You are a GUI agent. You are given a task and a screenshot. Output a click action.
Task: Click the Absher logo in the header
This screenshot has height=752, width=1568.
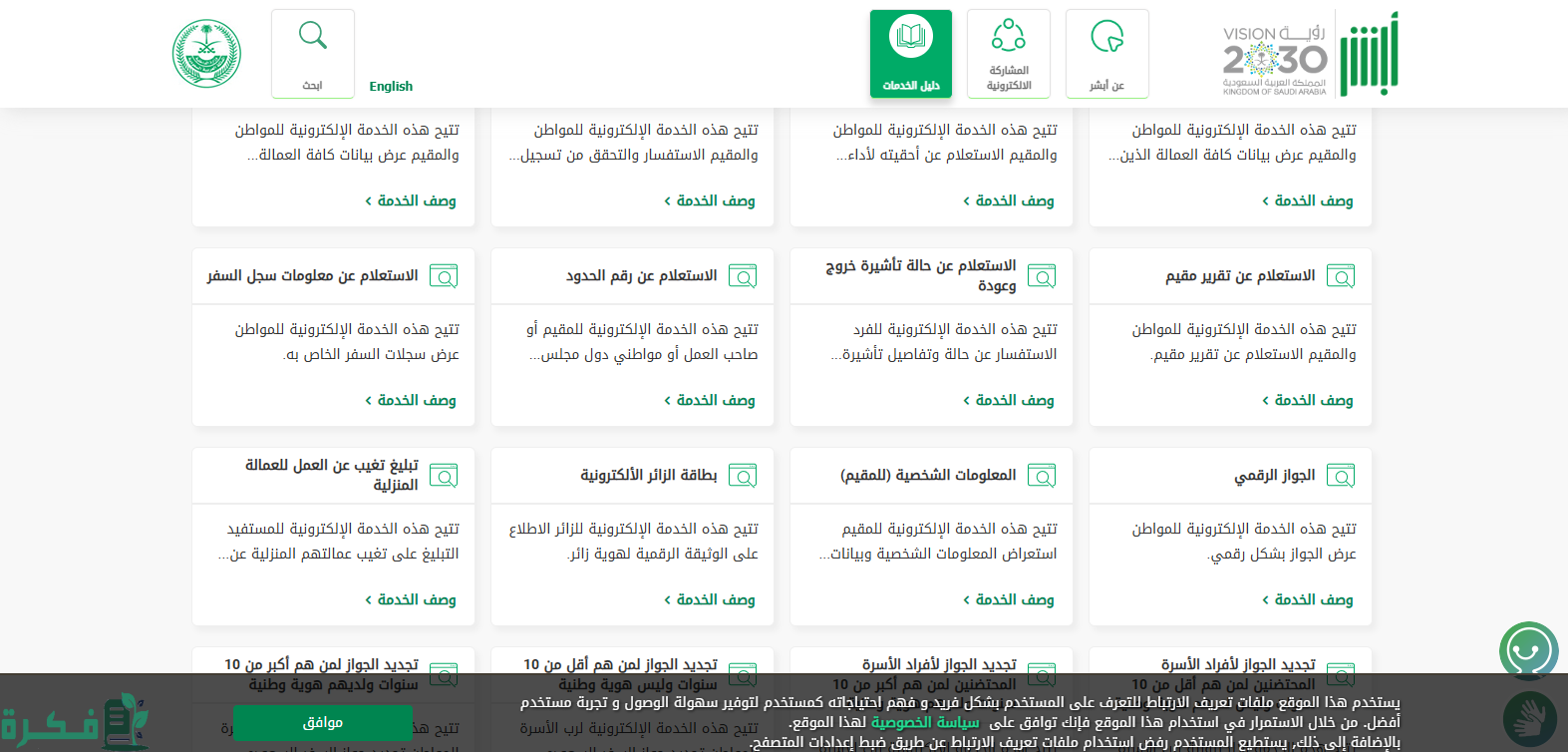click(x=1368, y=55)
